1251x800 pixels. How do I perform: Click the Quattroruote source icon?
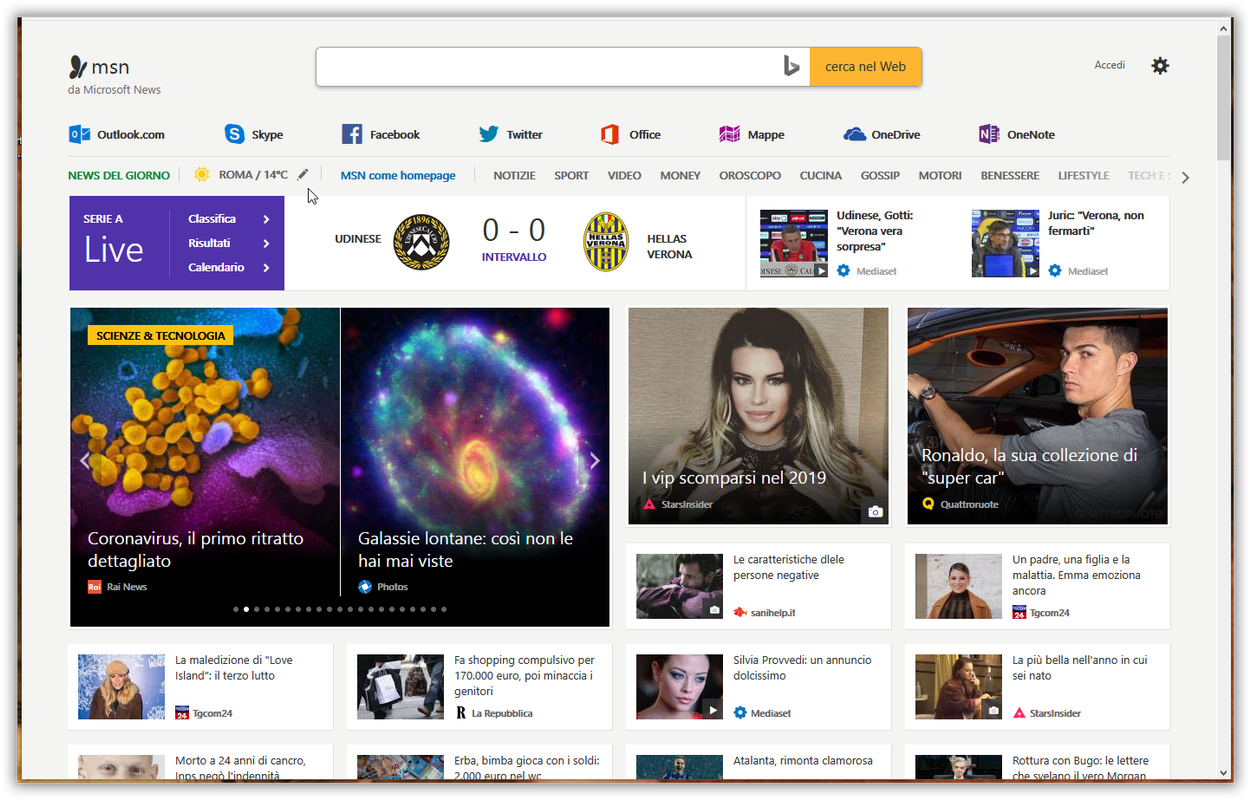[x=928, y=504]
